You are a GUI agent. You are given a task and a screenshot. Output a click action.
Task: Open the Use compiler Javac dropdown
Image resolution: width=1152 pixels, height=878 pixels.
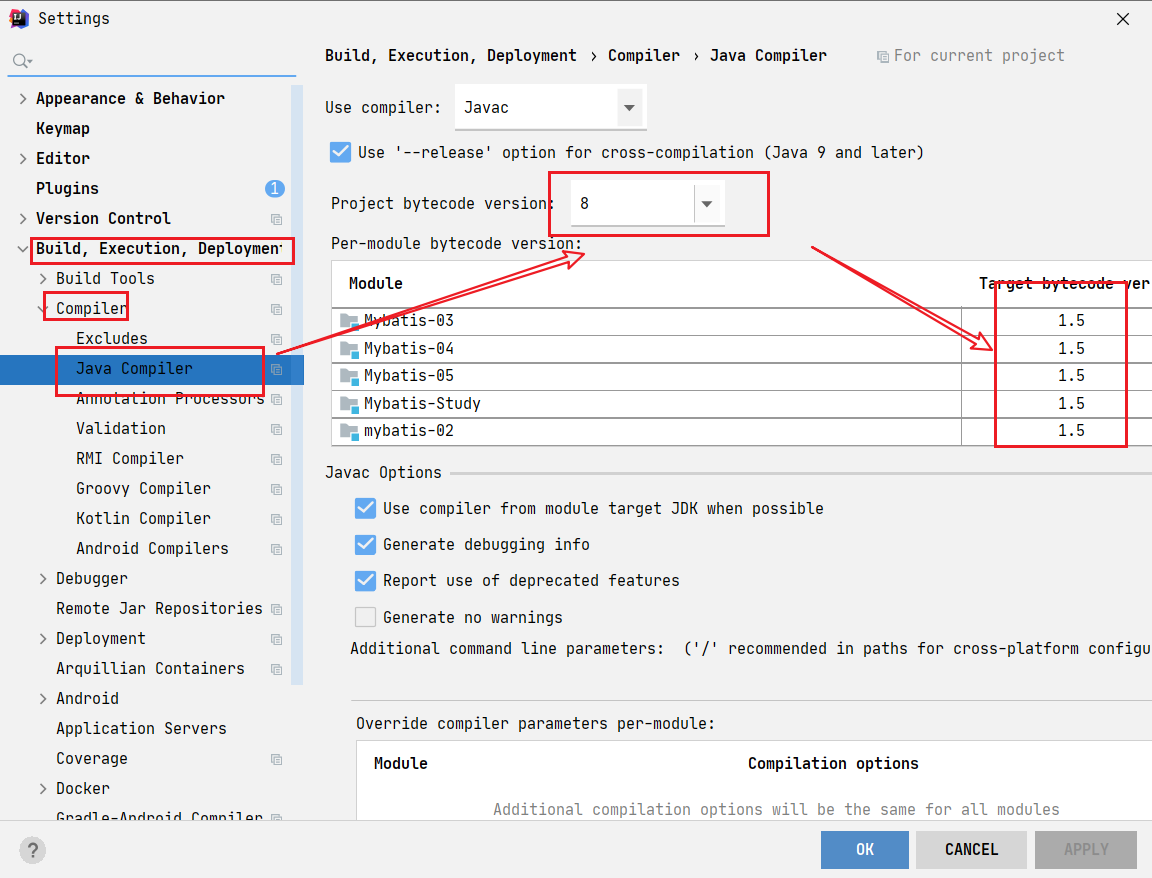click(x=629, y=108)
